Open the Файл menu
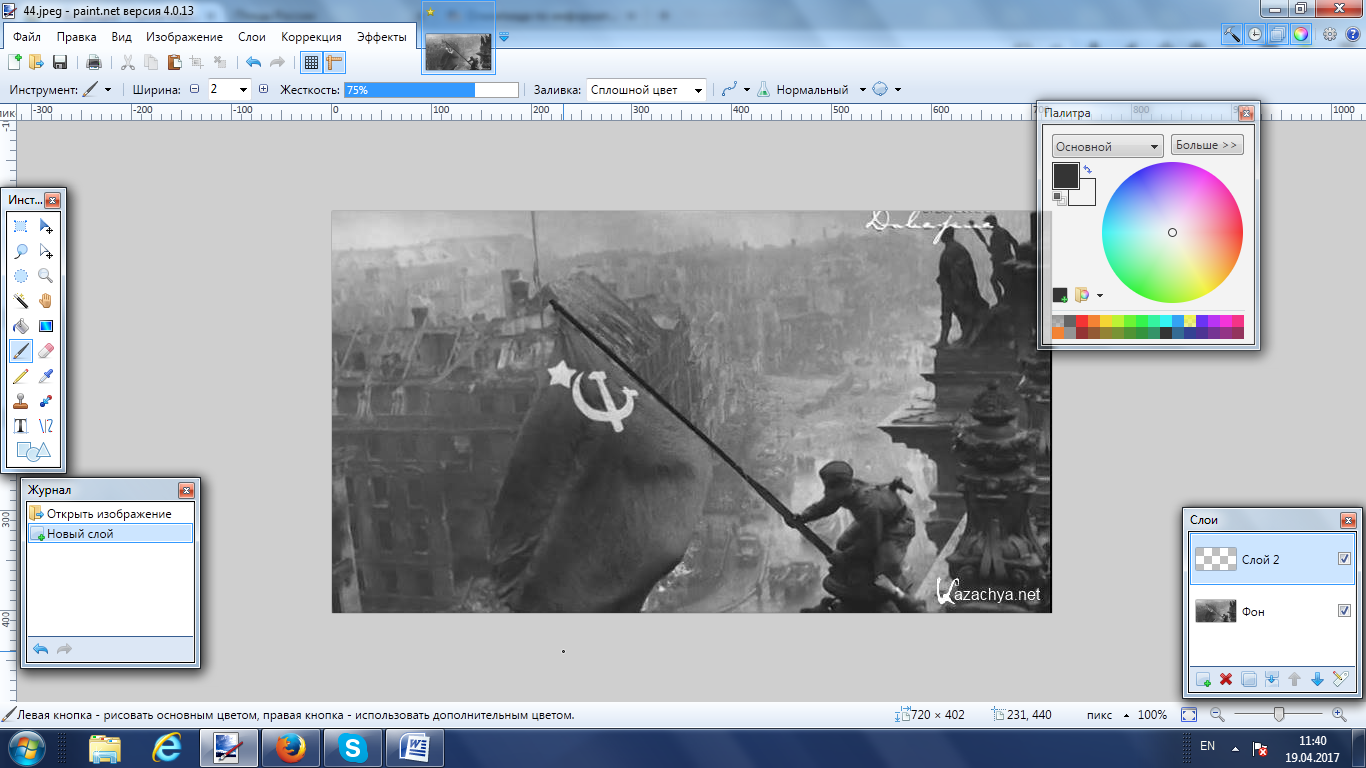The width and height of the screenshot is (1366, 768). (x=27, y=37)
